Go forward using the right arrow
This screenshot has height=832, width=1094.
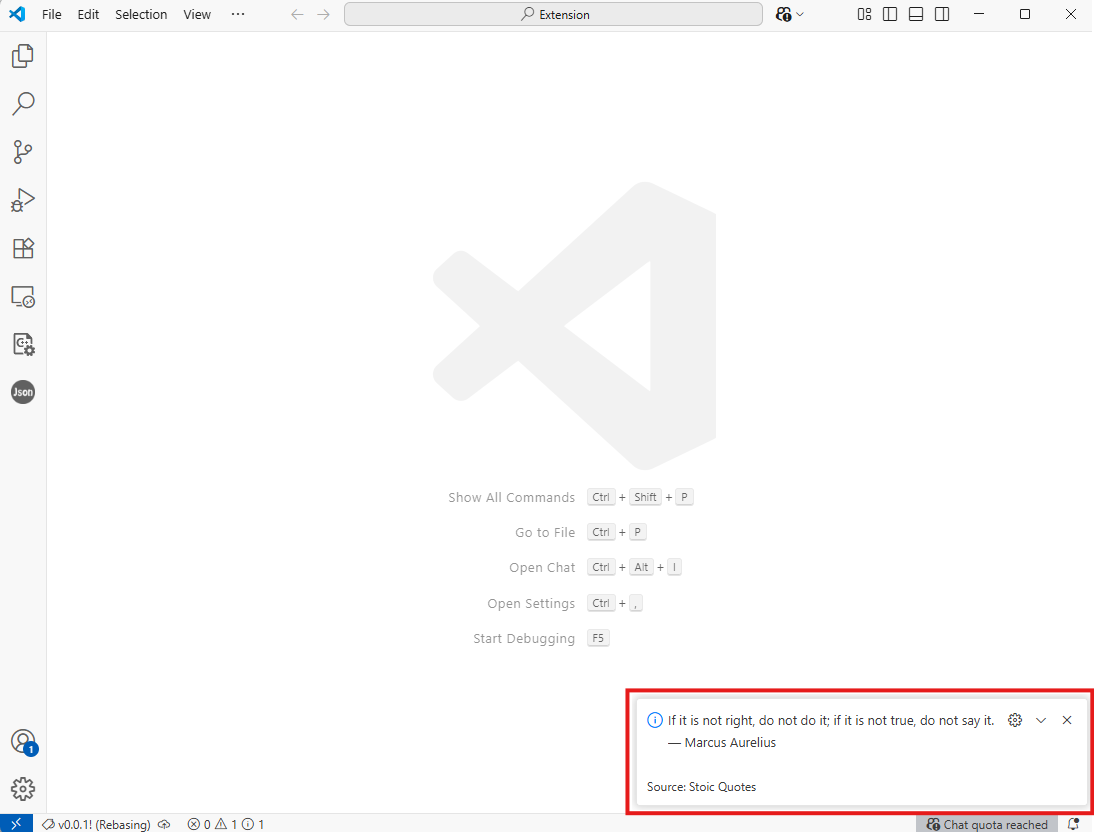pos(324,15)
